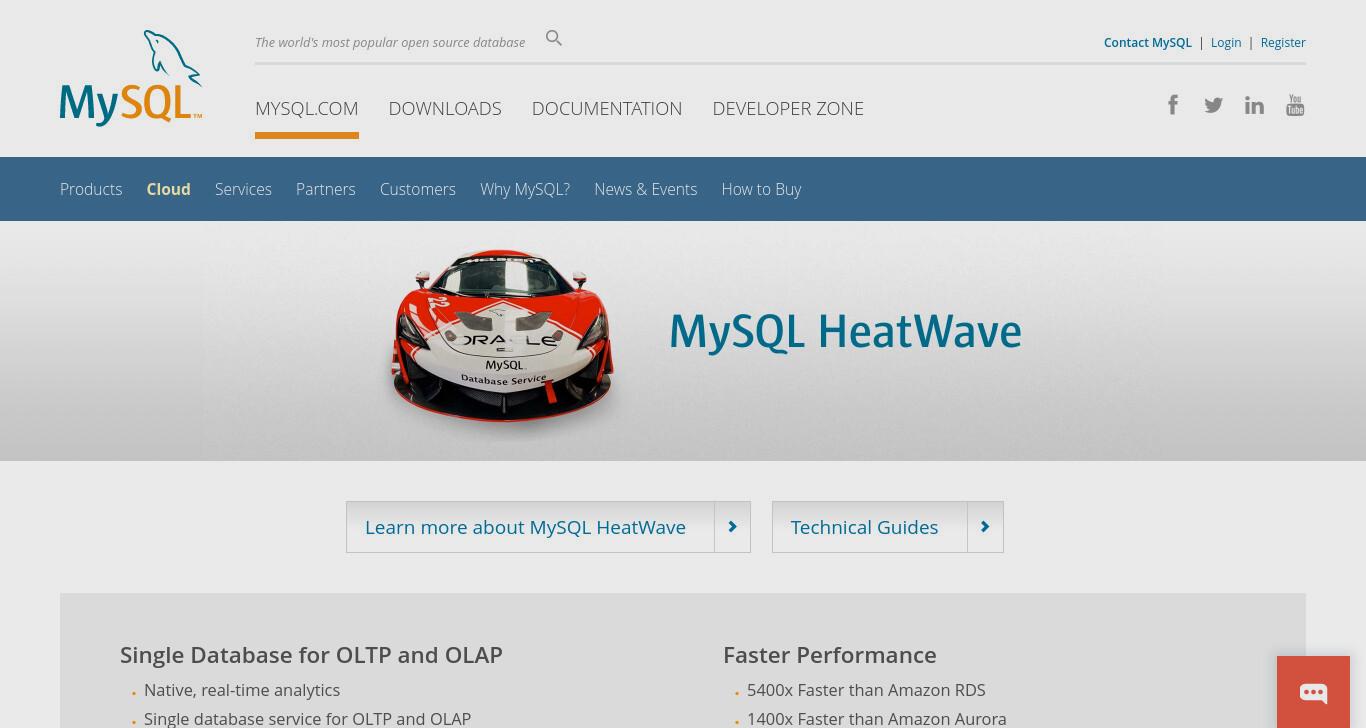Click the Register link
This screenshot has height=728, width=1366.
pyautogui.click(x=1283, y=42)
